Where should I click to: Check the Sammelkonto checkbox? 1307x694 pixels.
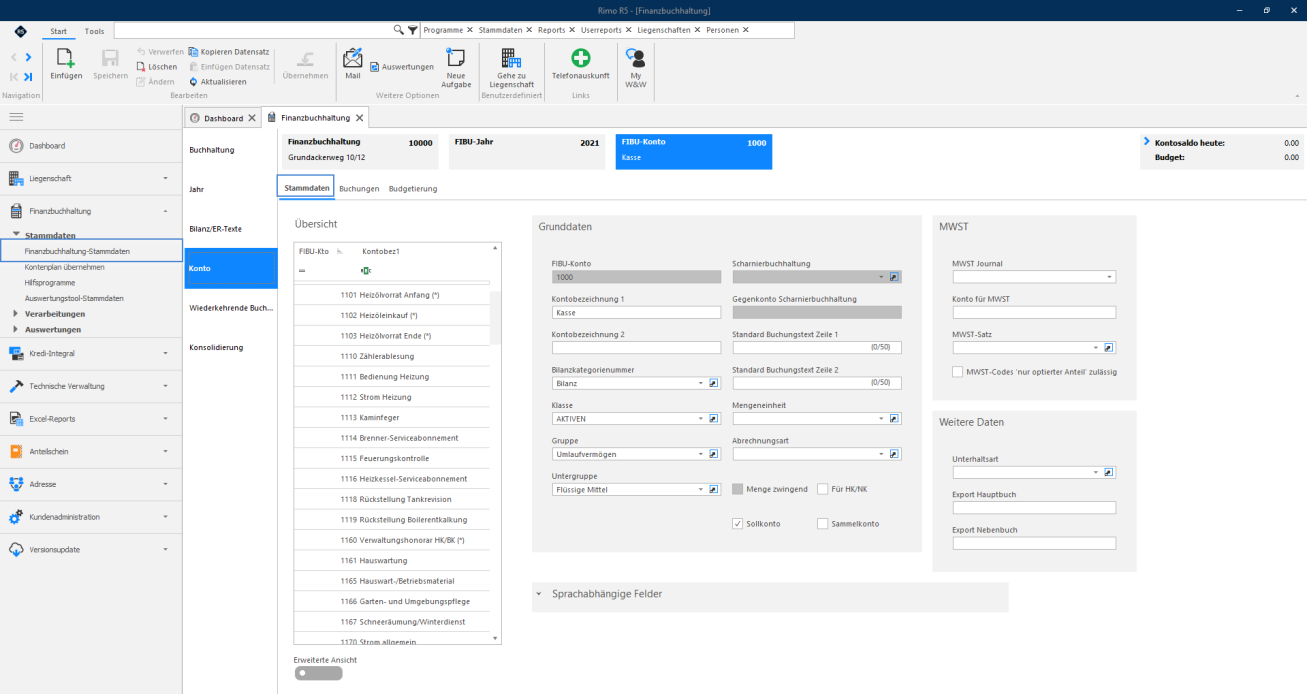point(823,523)
